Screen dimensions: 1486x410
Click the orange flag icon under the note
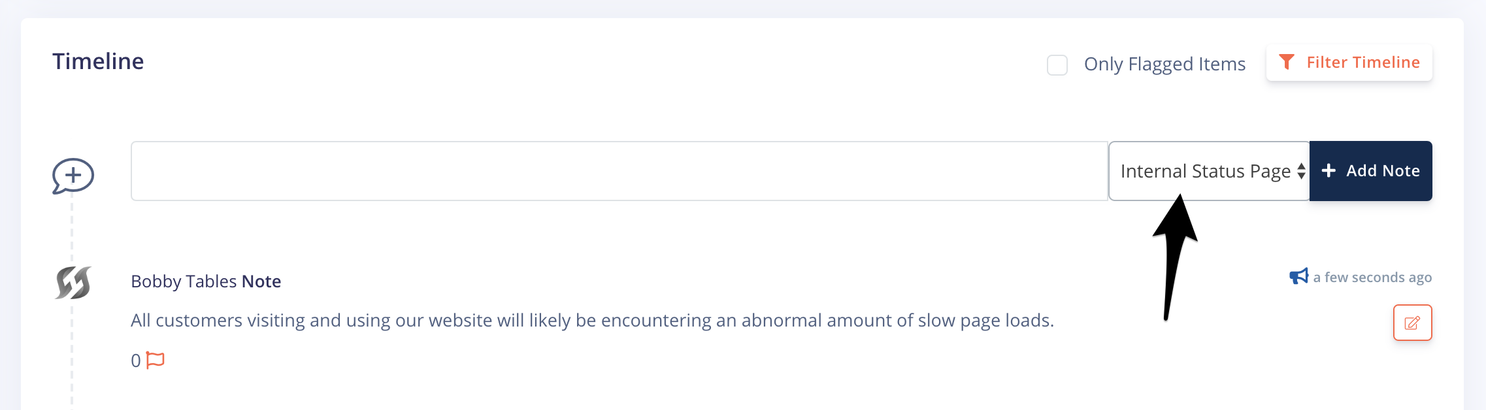[155, 360]
